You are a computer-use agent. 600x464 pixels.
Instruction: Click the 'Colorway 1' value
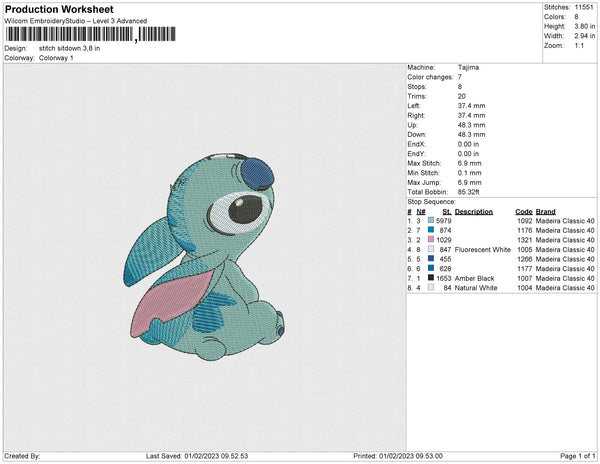[x=56, y=58]
